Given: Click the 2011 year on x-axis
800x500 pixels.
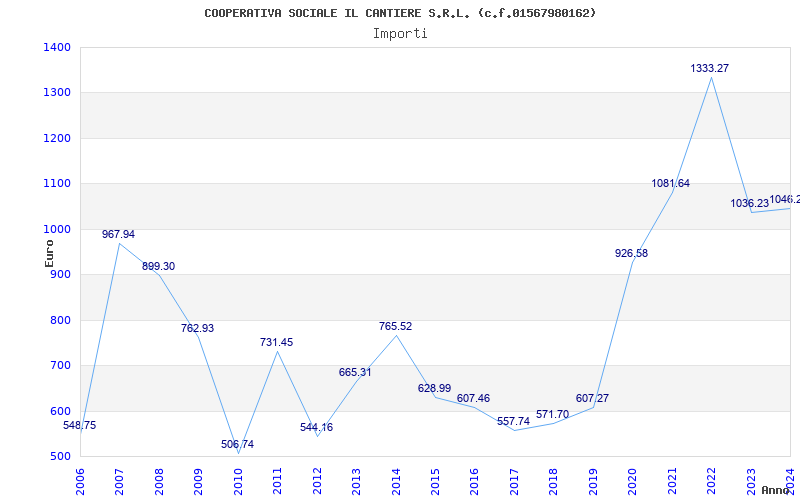Looking at the screenshot, I should [x=277, y=481].
